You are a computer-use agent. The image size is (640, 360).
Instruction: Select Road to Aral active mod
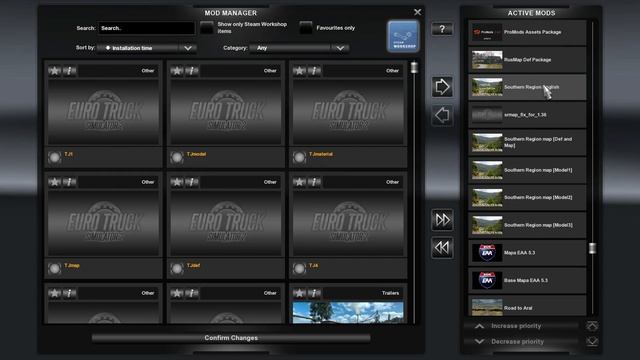[x=527, y=306]
